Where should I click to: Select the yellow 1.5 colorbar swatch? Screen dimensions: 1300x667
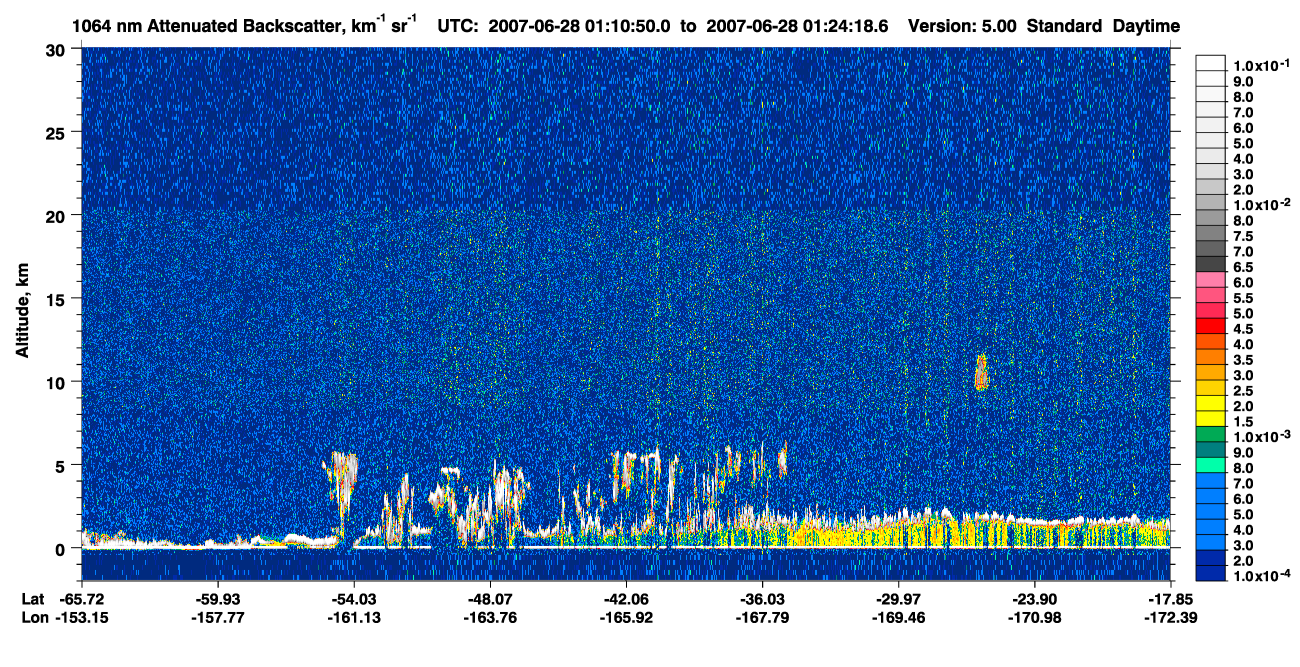point(1211,419)
